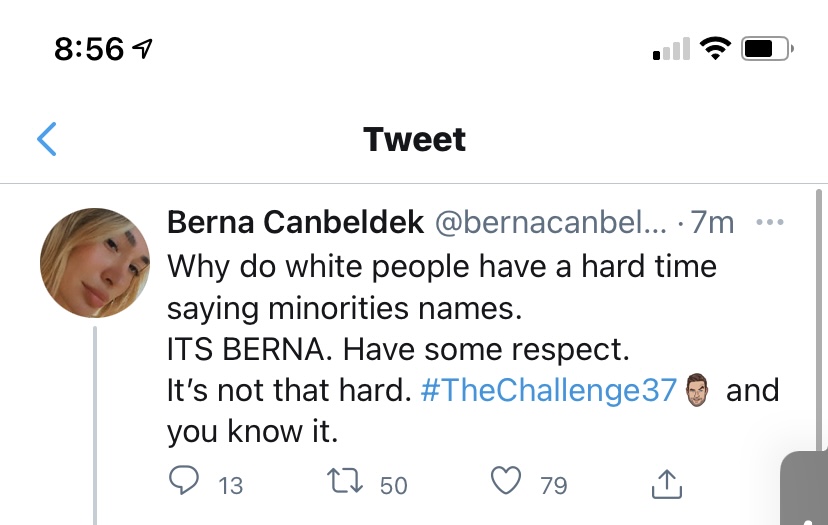The height and width of the screenshot is (525, 828).
Task: Tap the retweet arrows icon
Action: coord(345,481)
